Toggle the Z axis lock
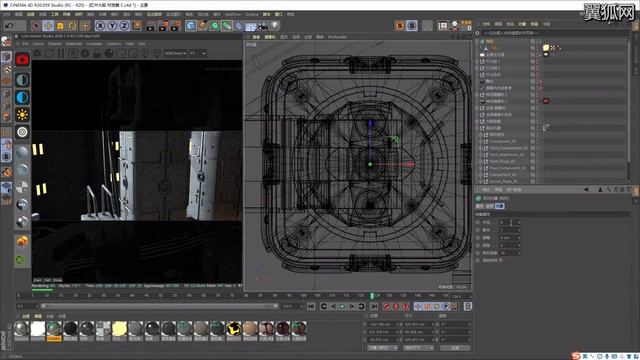 tap(124, 26)
